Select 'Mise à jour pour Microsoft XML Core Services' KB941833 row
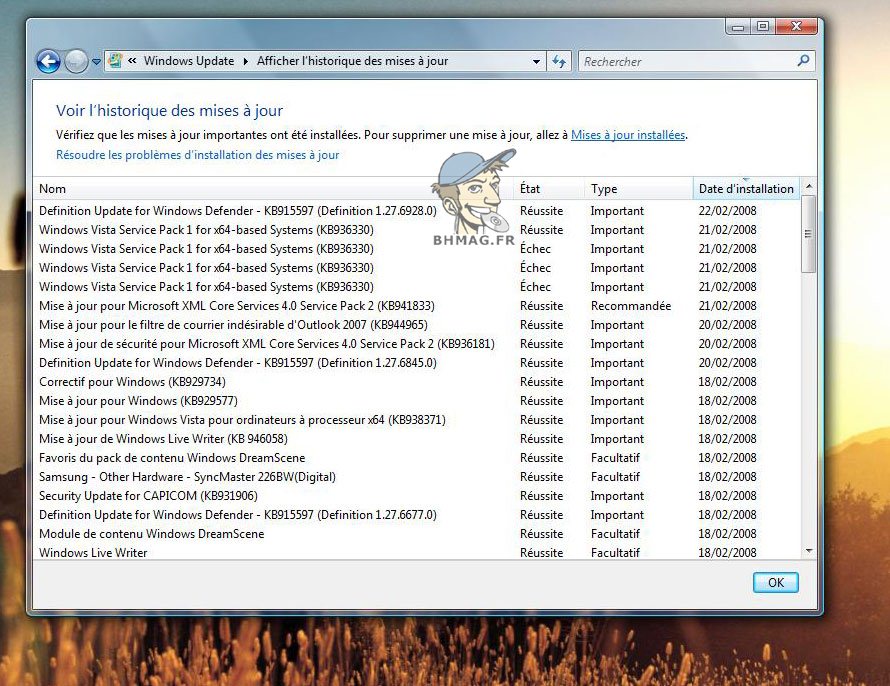 pyautogui.click(x=417, y=306)
